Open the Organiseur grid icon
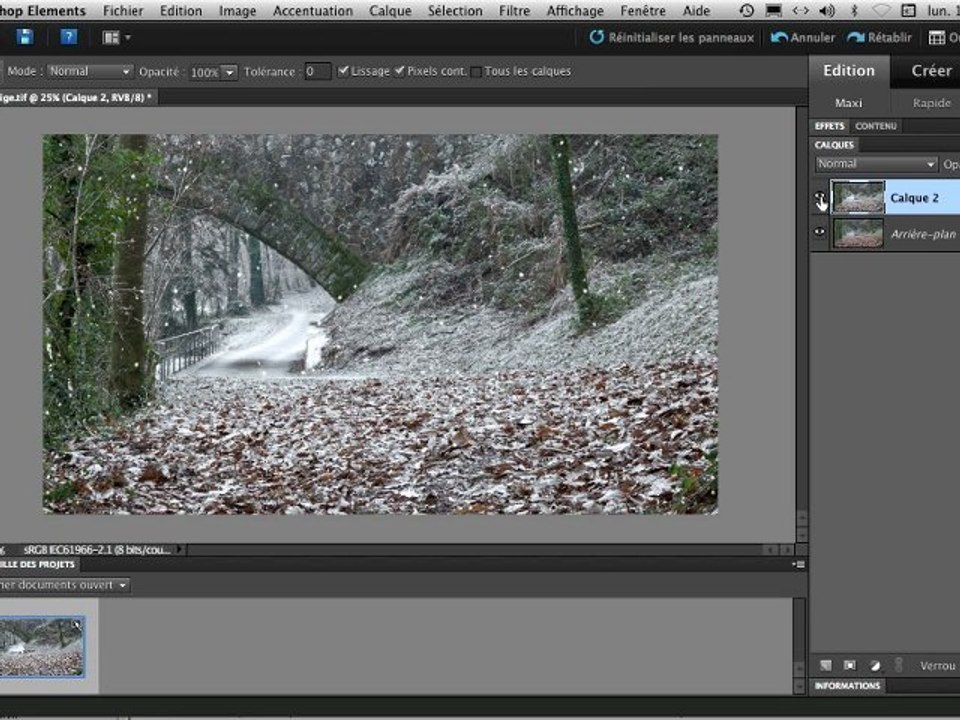The height and width of the screenshot is (720, 960). [x=937, y=38]
